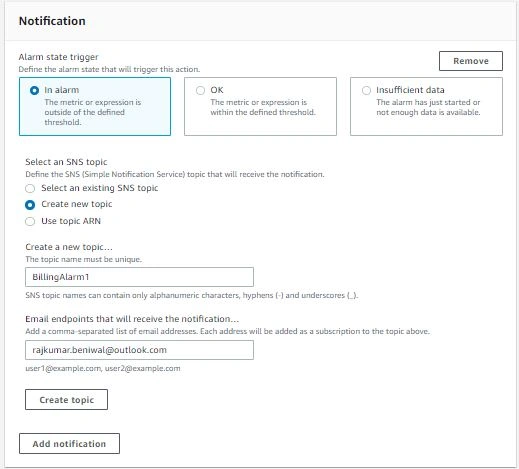Click the OK tile threshold description text
The height and width of the screenshot is (469, 519).
263,107
